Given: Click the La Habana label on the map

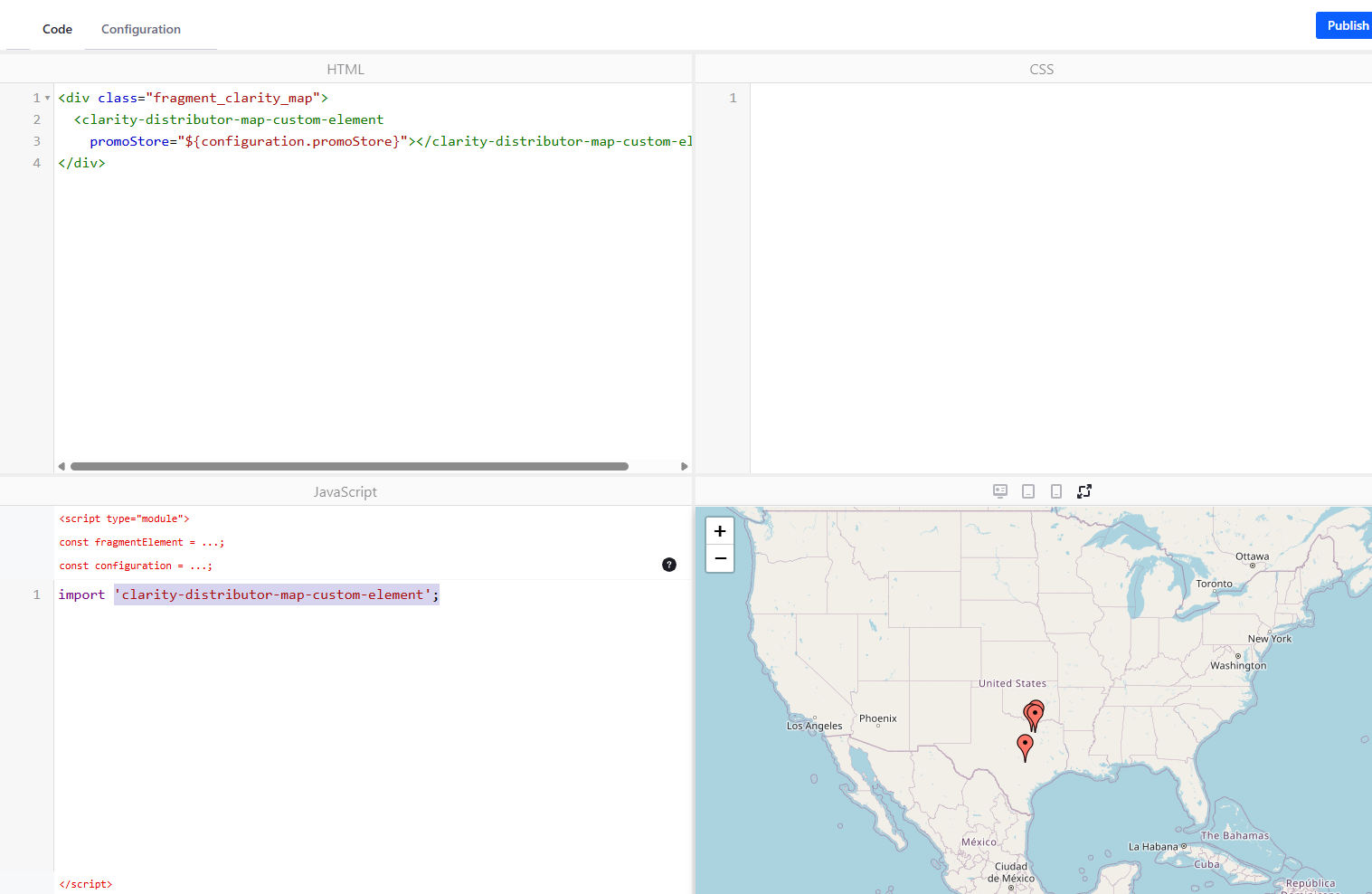Looking at the screenshot, I should click(1153, 847).
